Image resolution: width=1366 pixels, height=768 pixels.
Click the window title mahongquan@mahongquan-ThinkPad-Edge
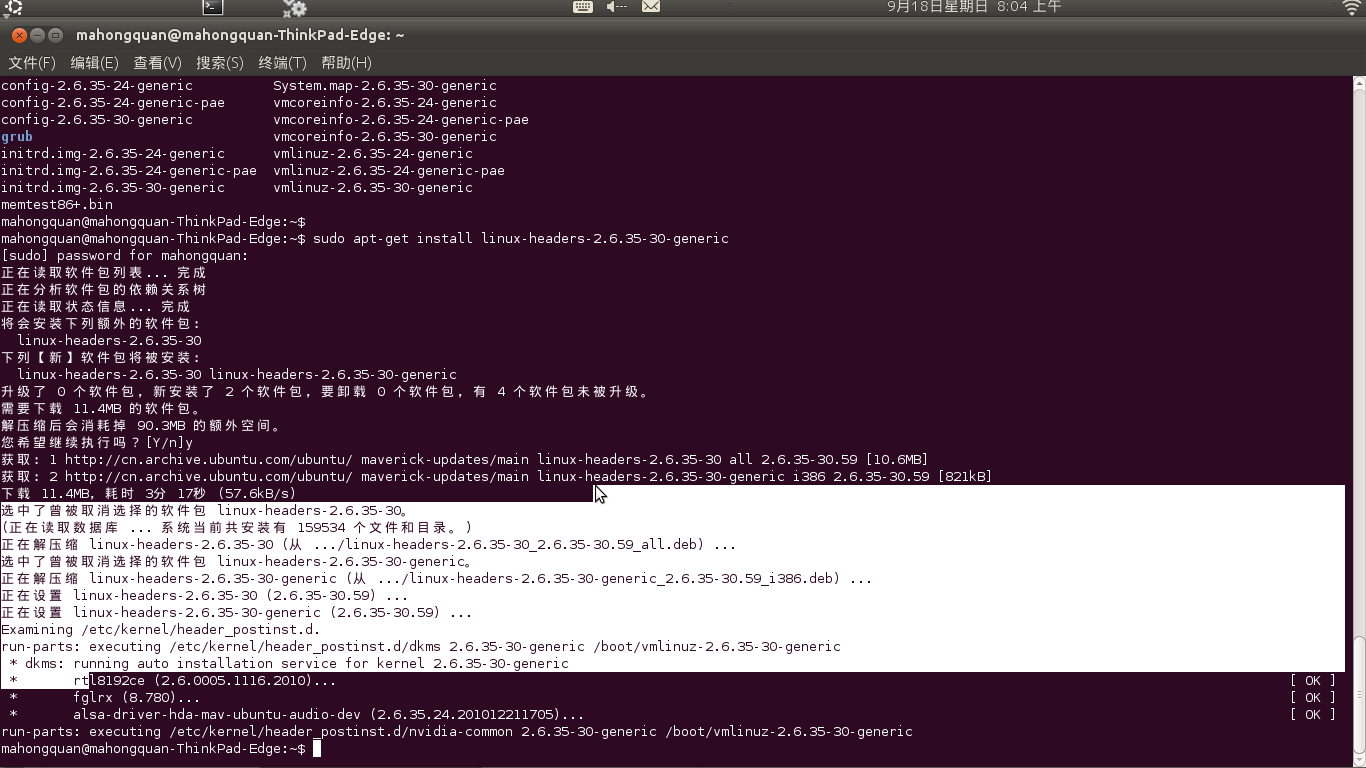point(240,35)
